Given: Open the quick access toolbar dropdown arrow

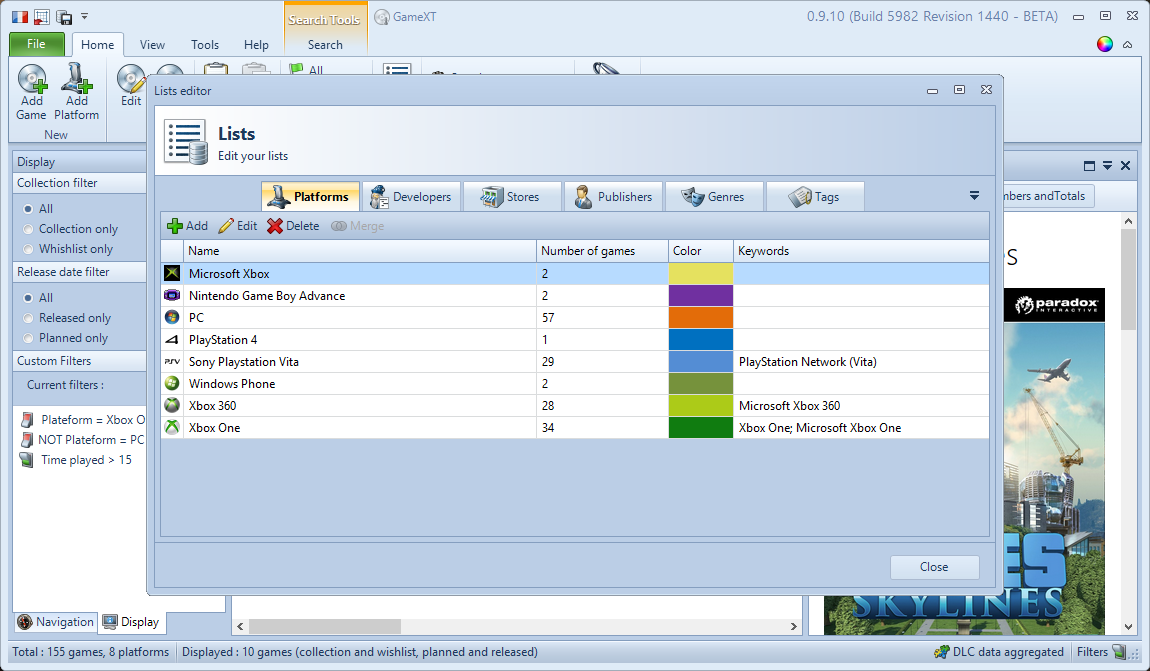Looking at the screenshot, I should click(85, 16).
